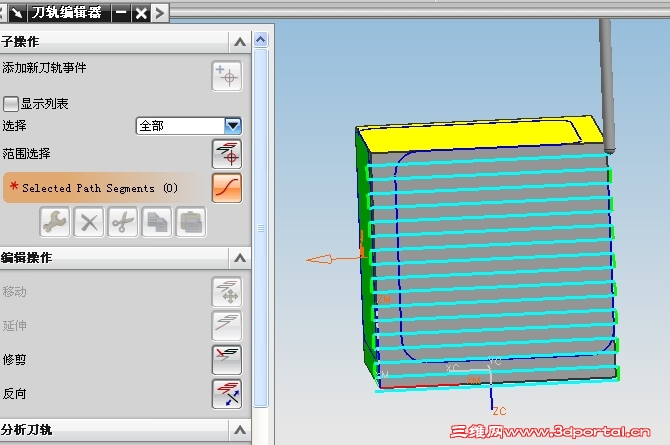Screen dimensions: 670x445
Task: Click the 移动 move tool path icon
Action: pyautogui.click(x=227, y=292)
